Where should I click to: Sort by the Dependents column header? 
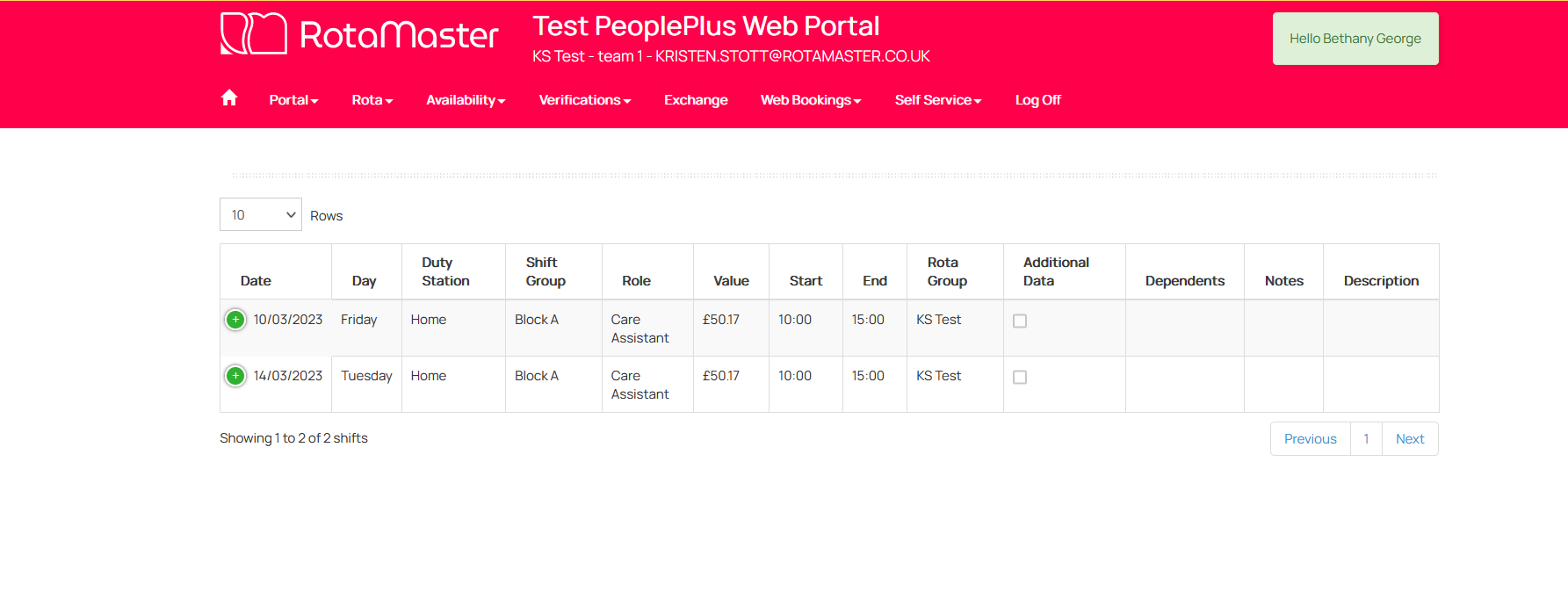(1184, 272)
